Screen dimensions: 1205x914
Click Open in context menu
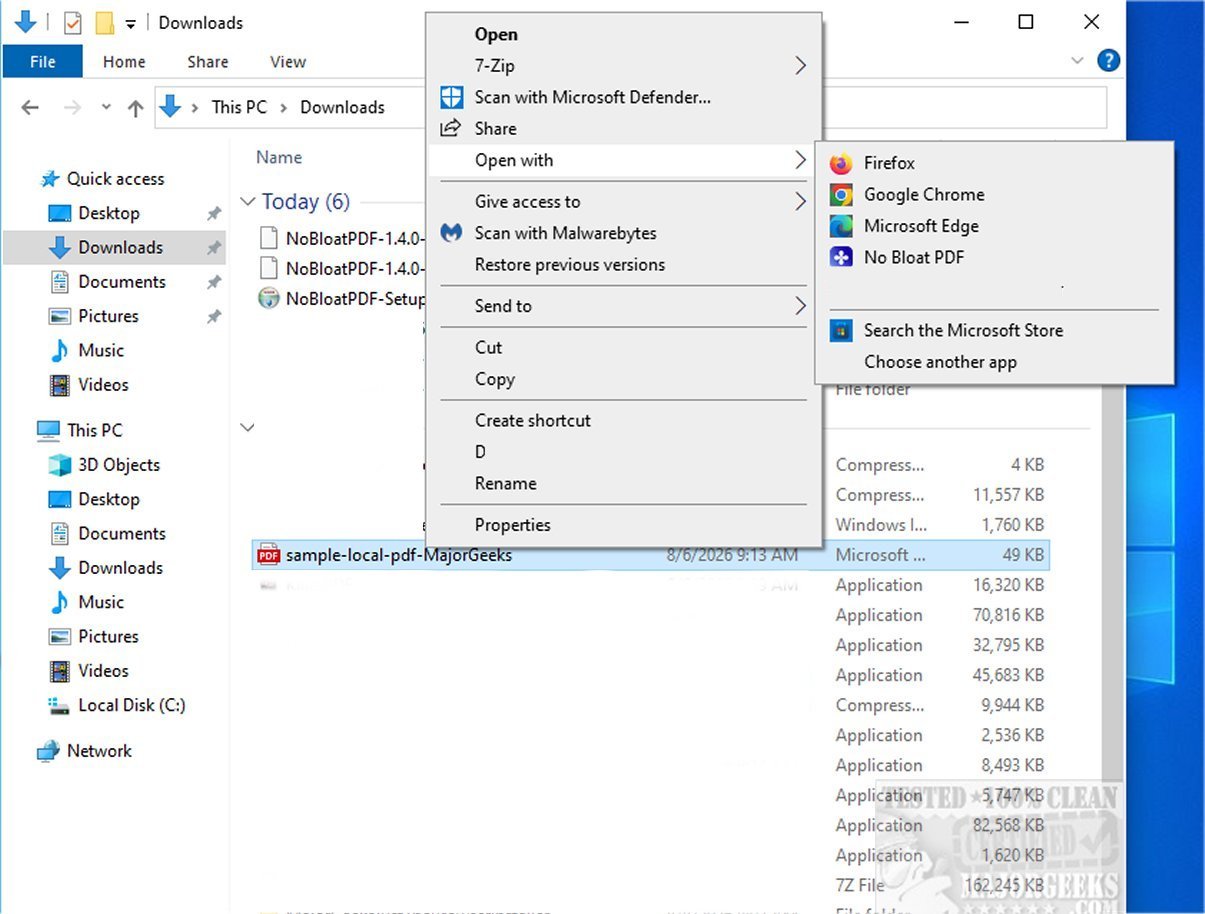[496, 34]
